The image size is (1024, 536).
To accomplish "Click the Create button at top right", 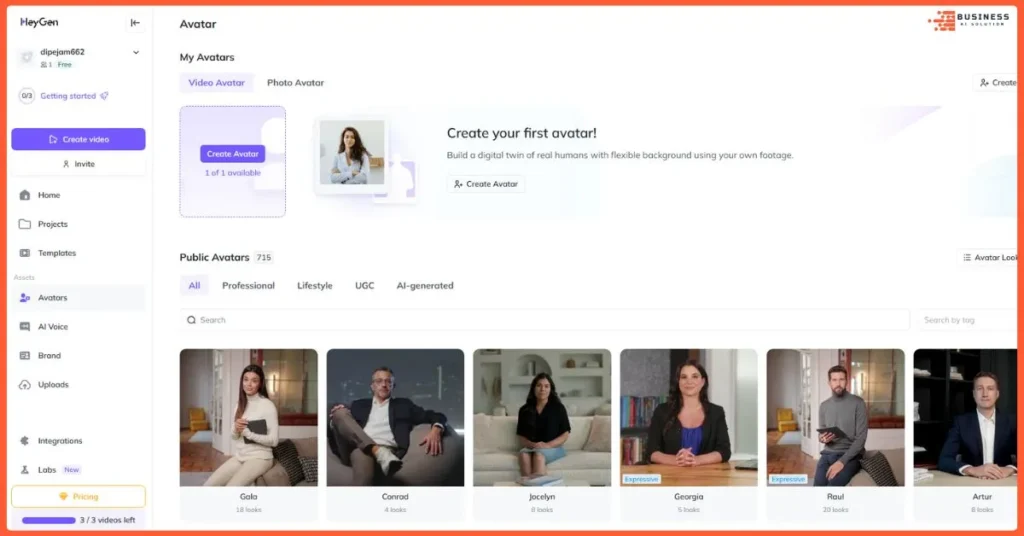I will pos(997,83).
